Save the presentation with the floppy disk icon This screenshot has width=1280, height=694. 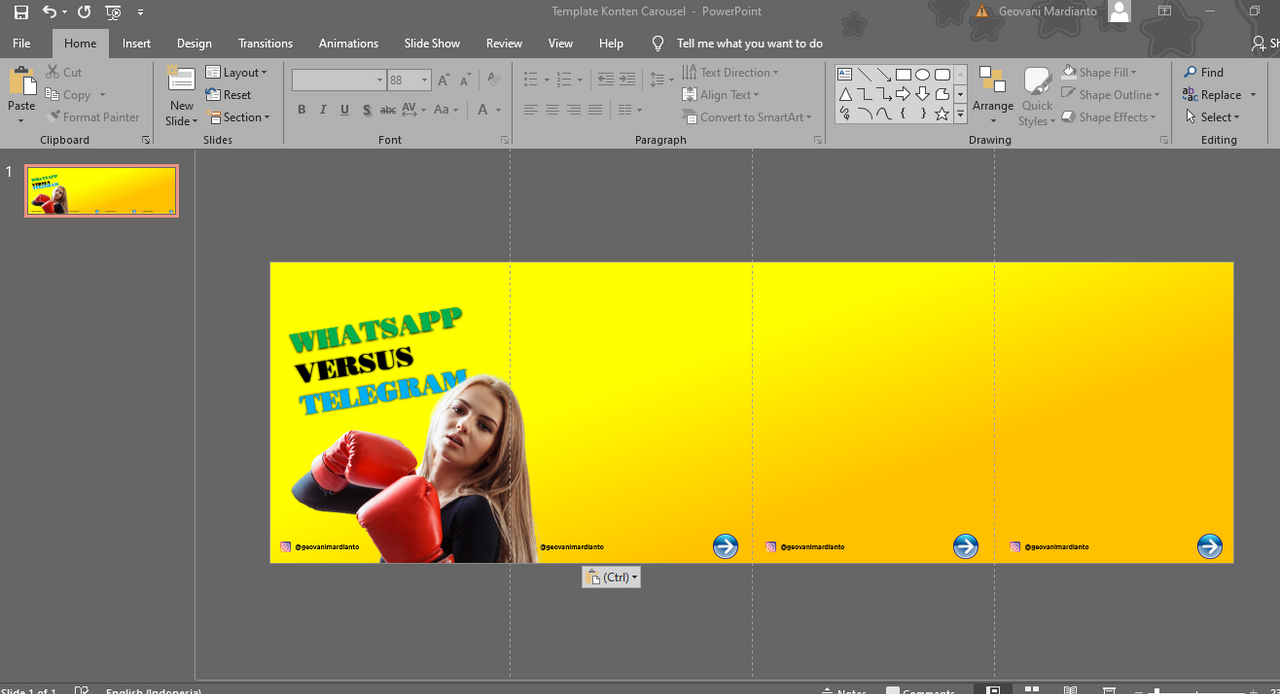tap(21, 12)
